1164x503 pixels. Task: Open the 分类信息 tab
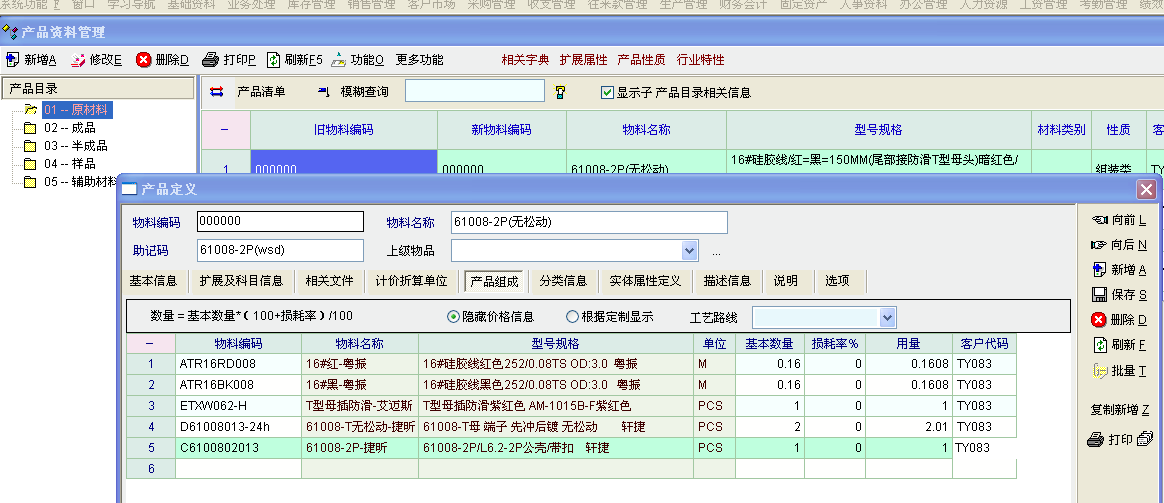[x=563, y=281]
